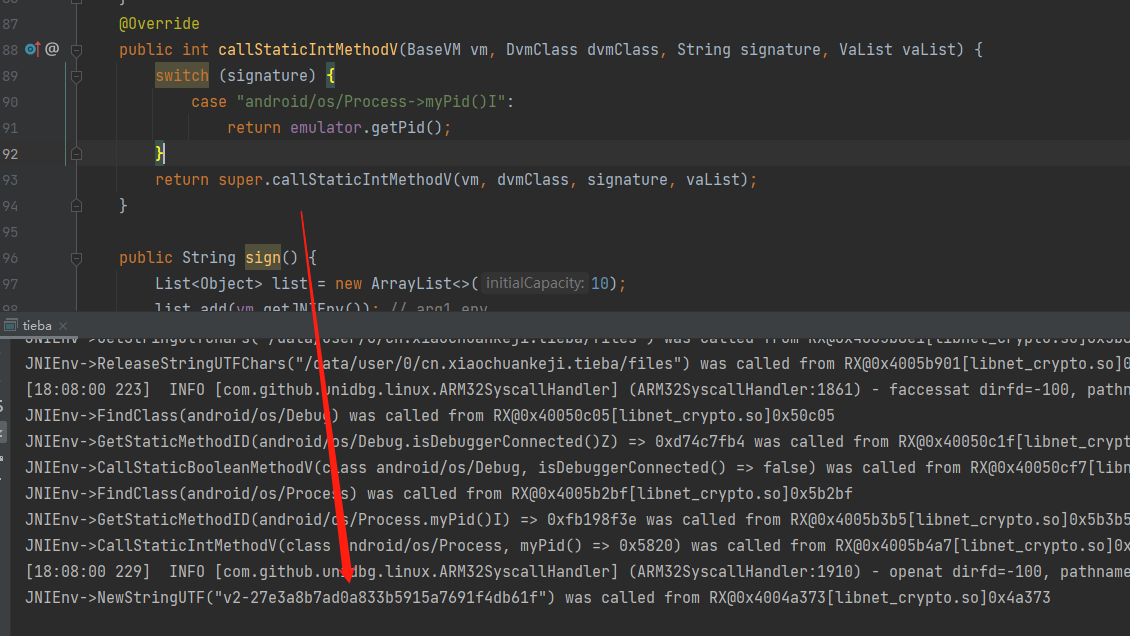Click line number 92 in the gutter
Screen dimensions: 1130x636
point(10,154)
